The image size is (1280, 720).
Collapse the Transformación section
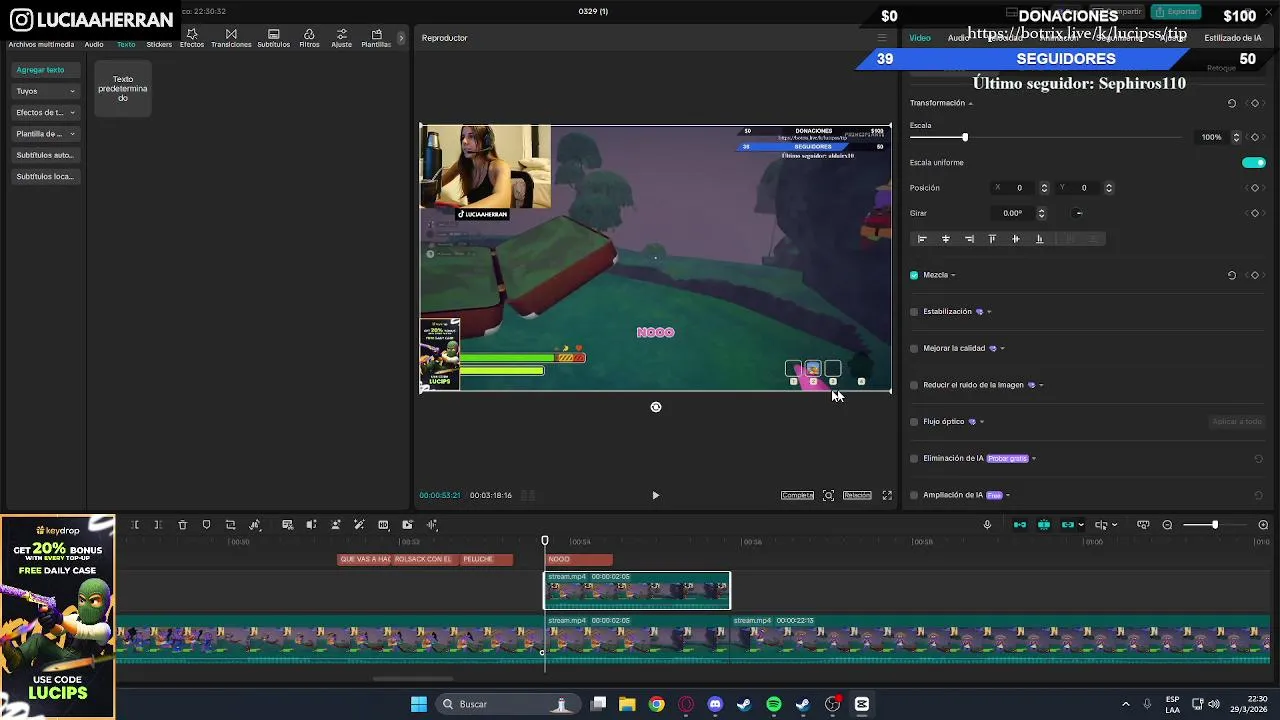tap(970, 104)
